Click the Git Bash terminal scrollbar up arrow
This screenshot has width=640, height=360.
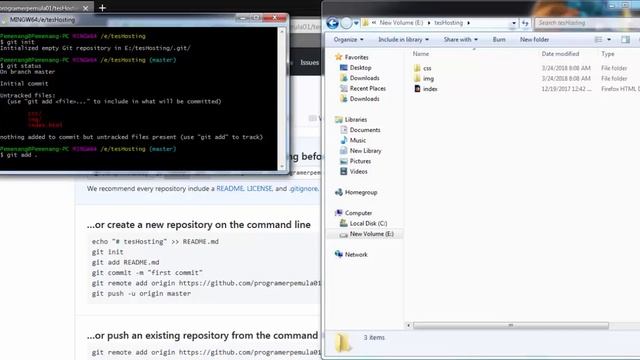[x=282, y=31]
